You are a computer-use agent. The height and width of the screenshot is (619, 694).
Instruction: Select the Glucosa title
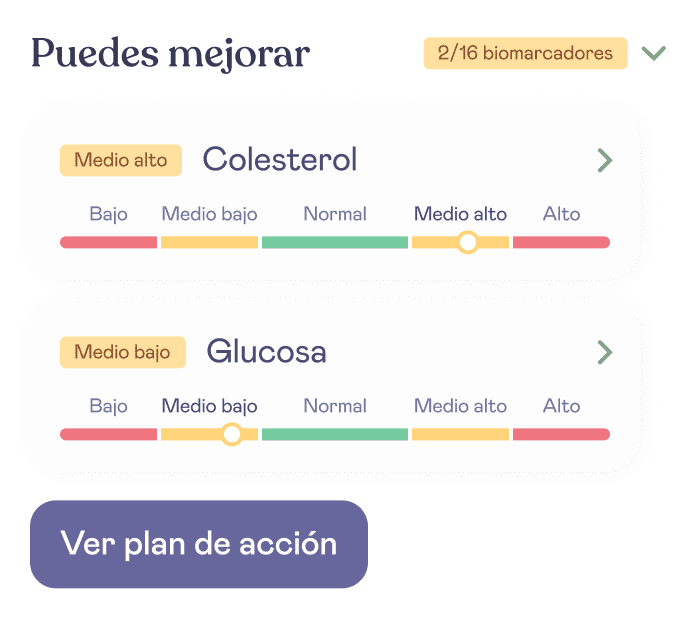coord(266,351)
